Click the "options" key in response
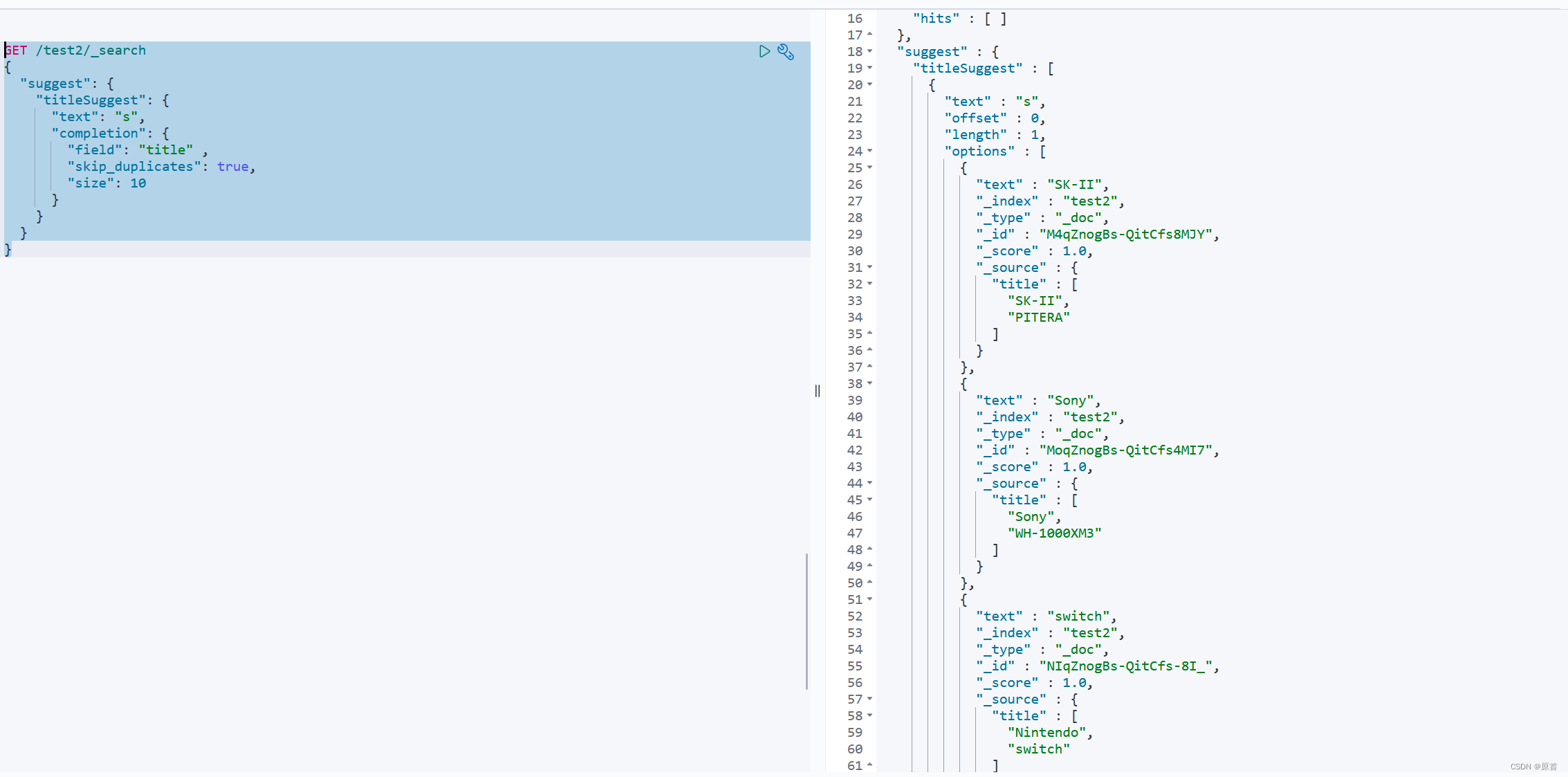 979,152
